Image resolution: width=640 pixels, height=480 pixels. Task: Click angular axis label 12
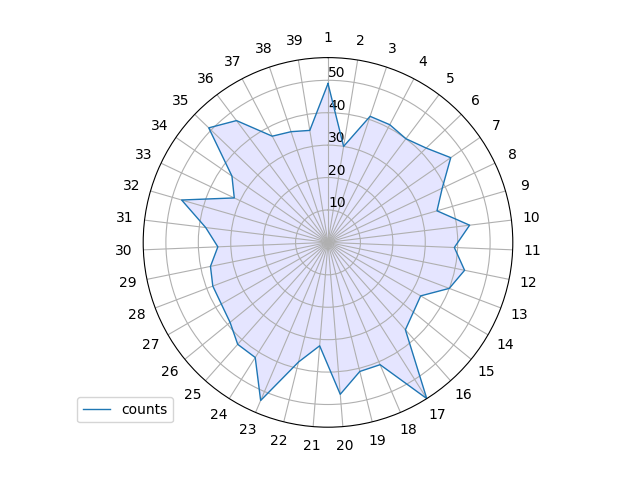[528, 282]
